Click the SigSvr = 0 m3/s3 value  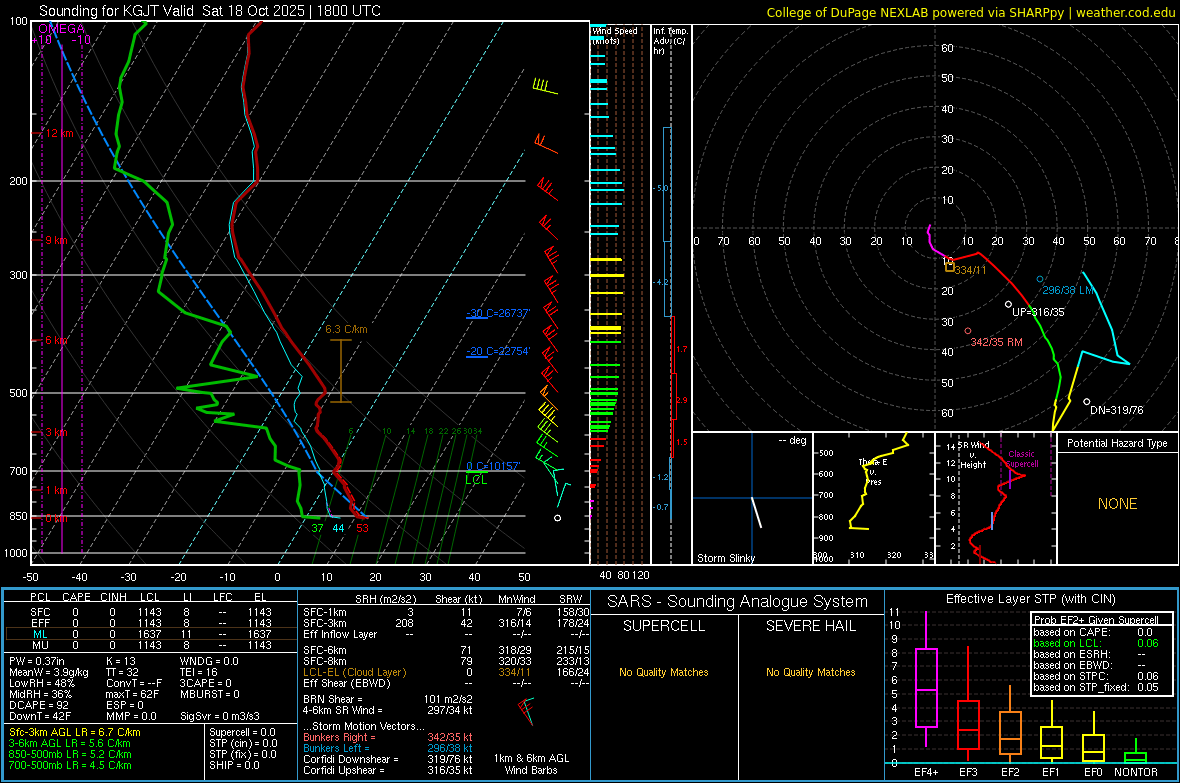220,716
